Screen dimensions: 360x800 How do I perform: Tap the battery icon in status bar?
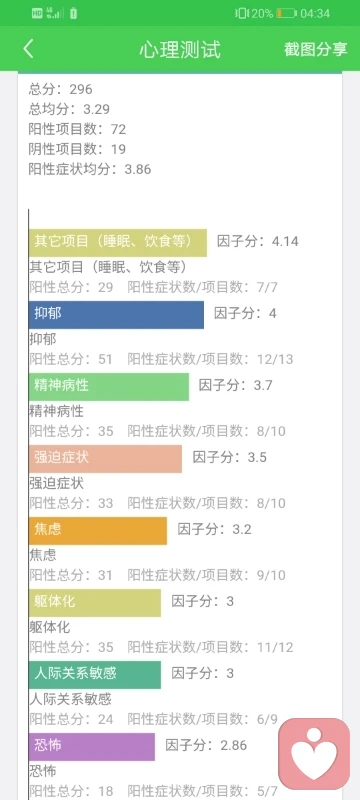click(x=287, y=14)
